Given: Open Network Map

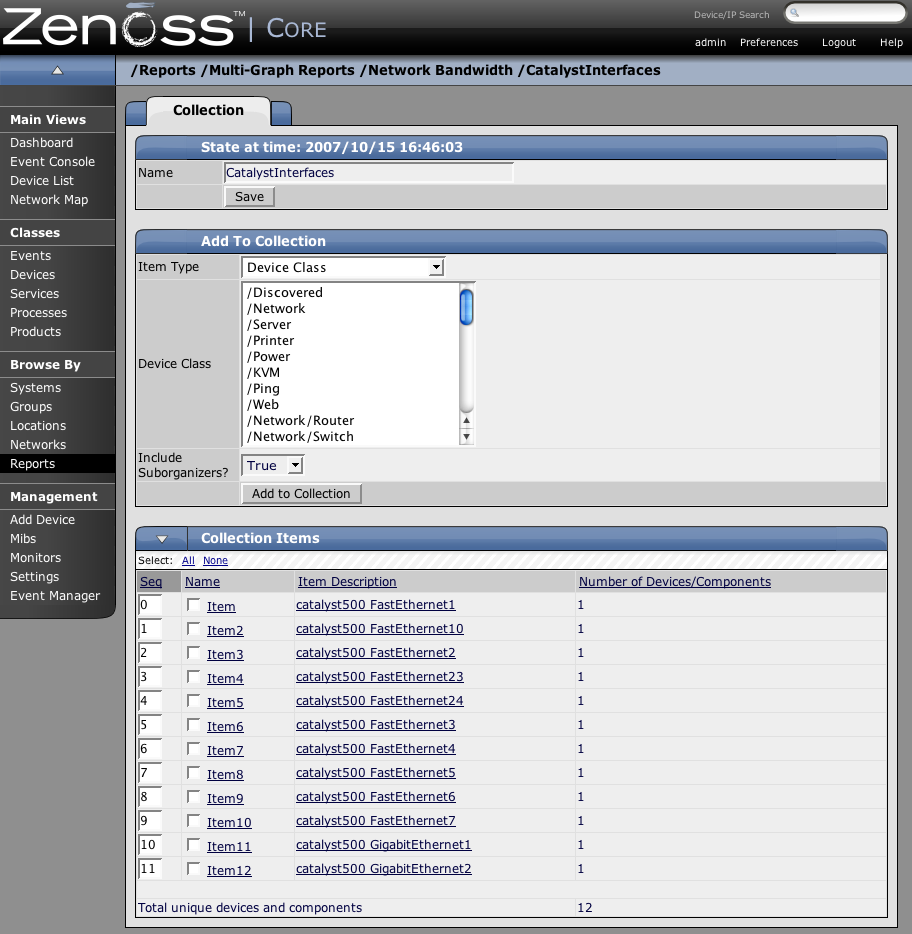Looking at the screenshot, I should pyautogui.click(x=49, y=200).
